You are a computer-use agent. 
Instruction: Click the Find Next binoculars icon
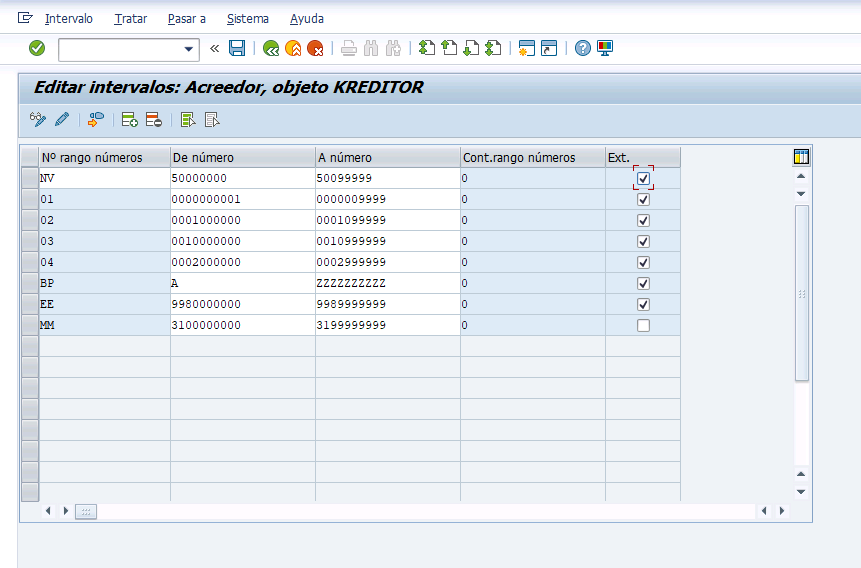pyautogui.click(x=393, y=48)
